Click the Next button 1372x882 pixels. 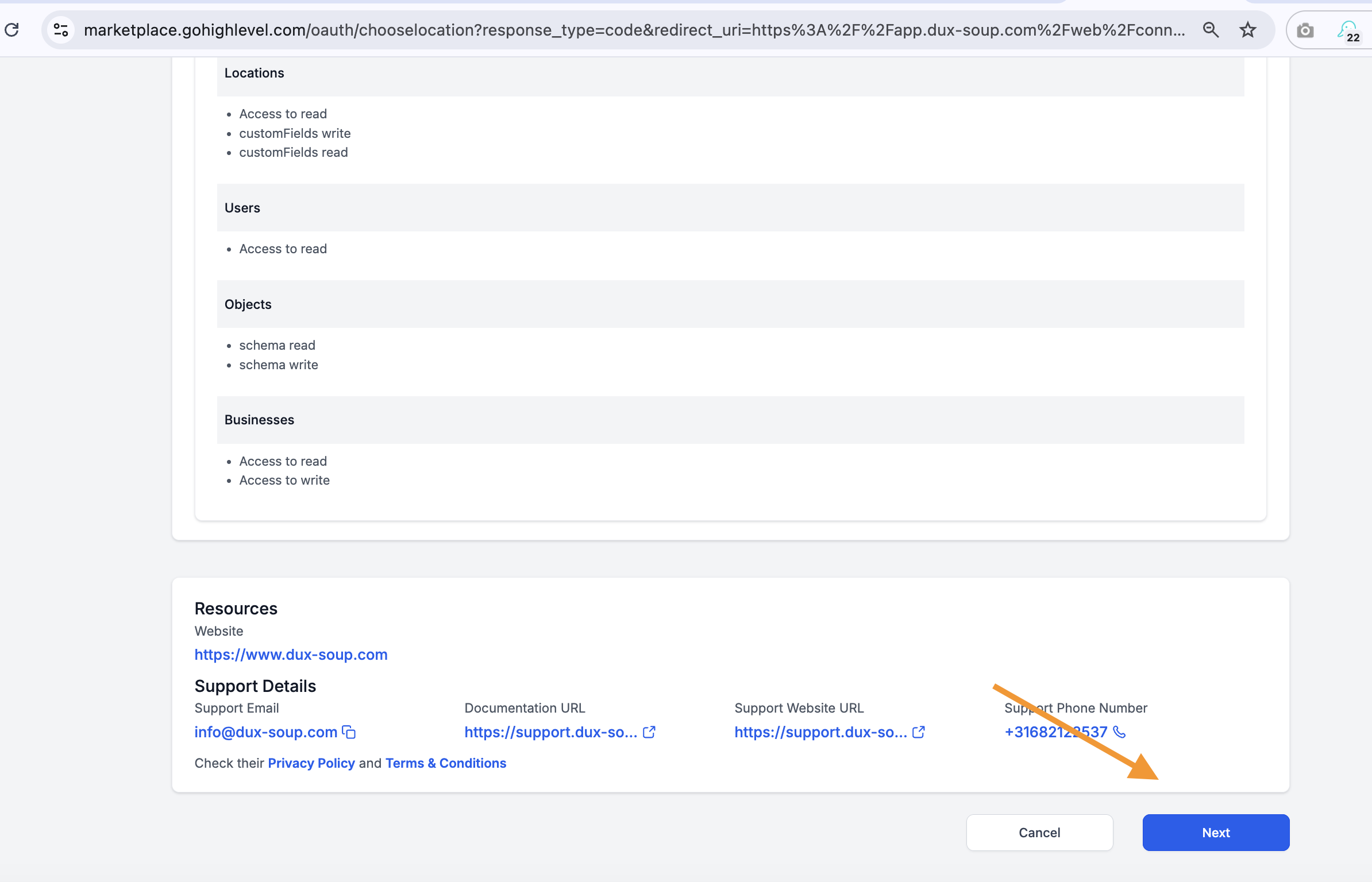coord(1216,833)
